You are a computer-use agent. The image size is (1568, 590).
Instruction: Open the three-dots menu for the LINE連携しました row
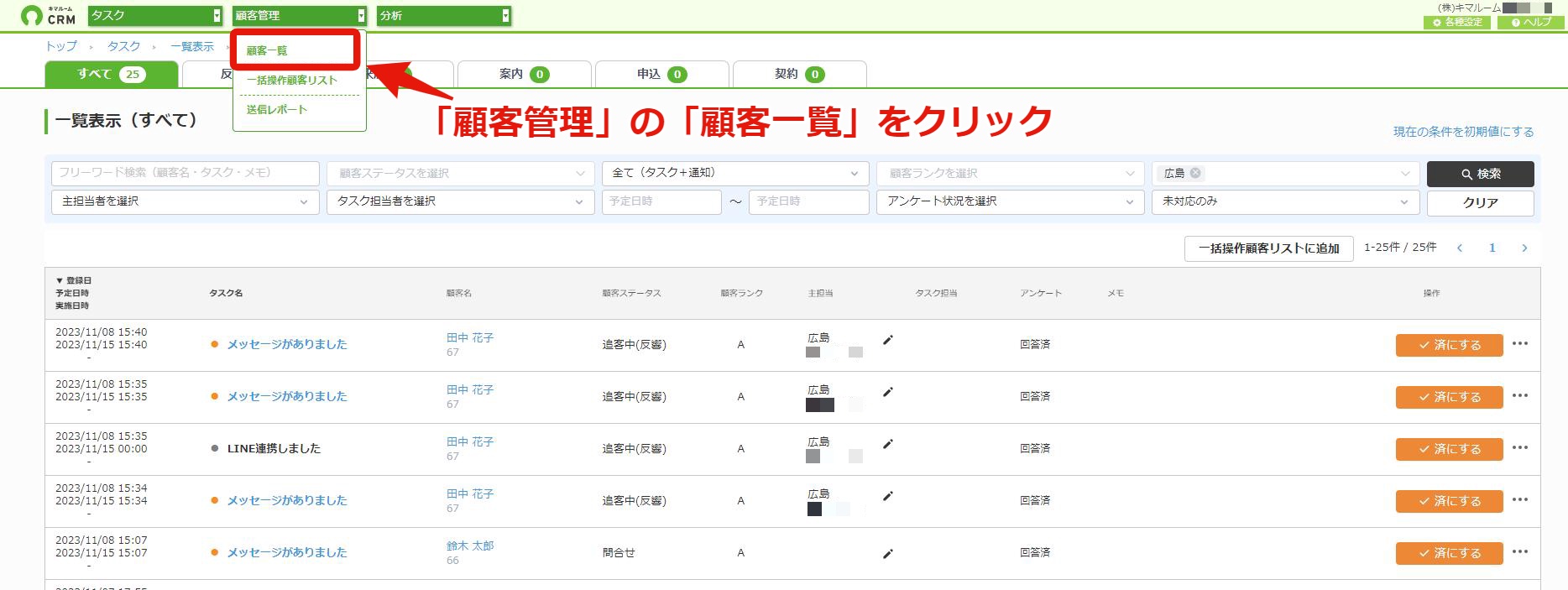[1520, 447]
